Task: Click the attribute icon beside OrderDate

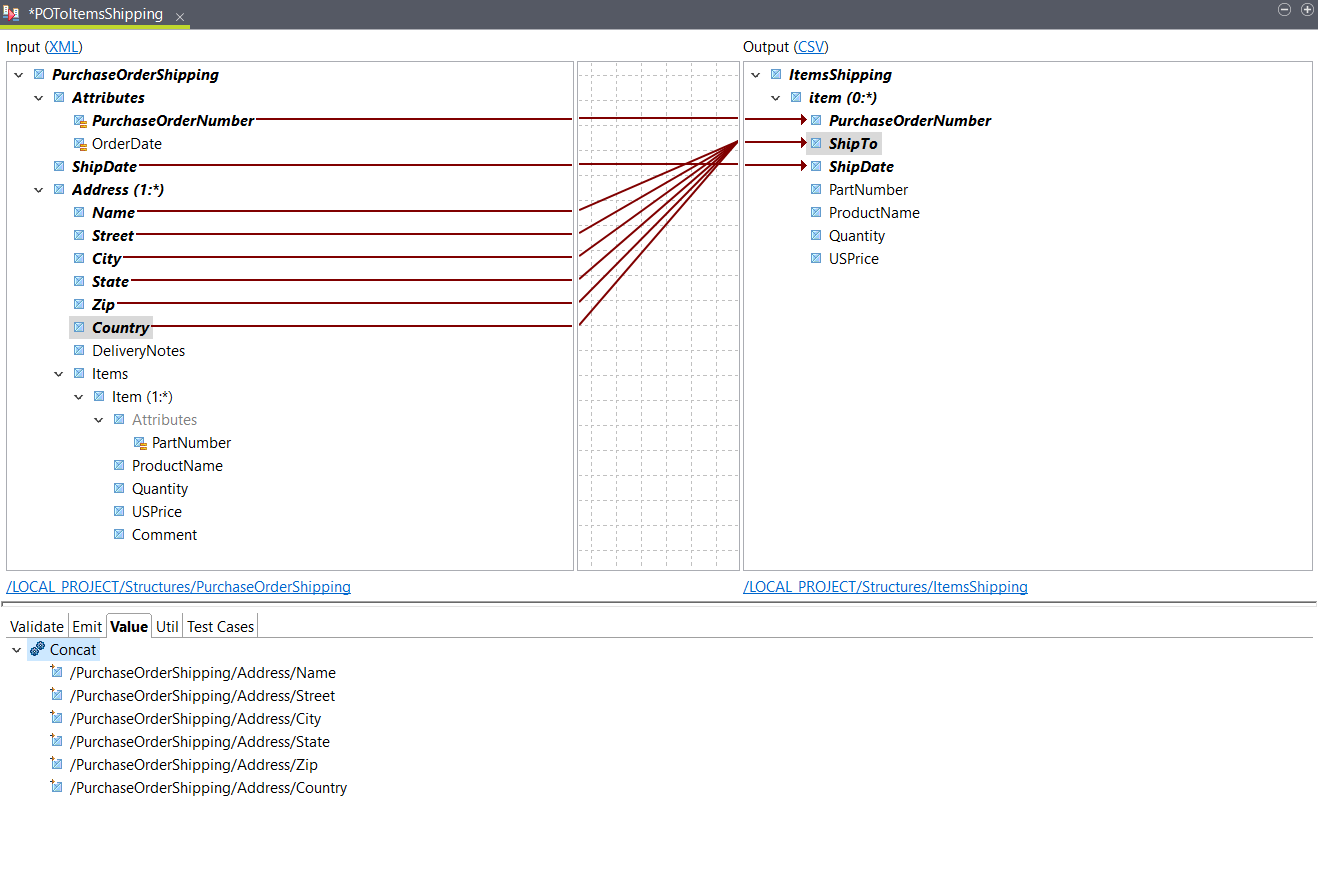Action: (x=80, y=143)
